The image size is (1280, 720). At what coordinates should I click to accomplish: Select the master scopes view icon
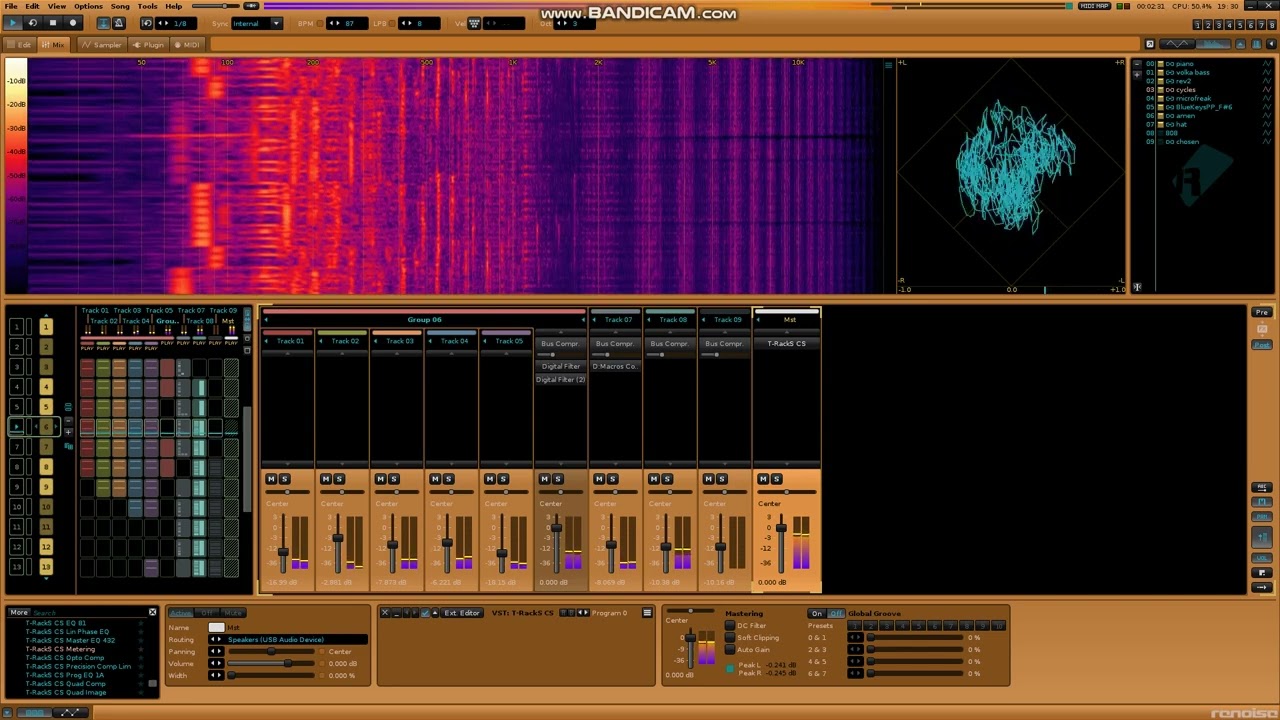(1178, 44)
